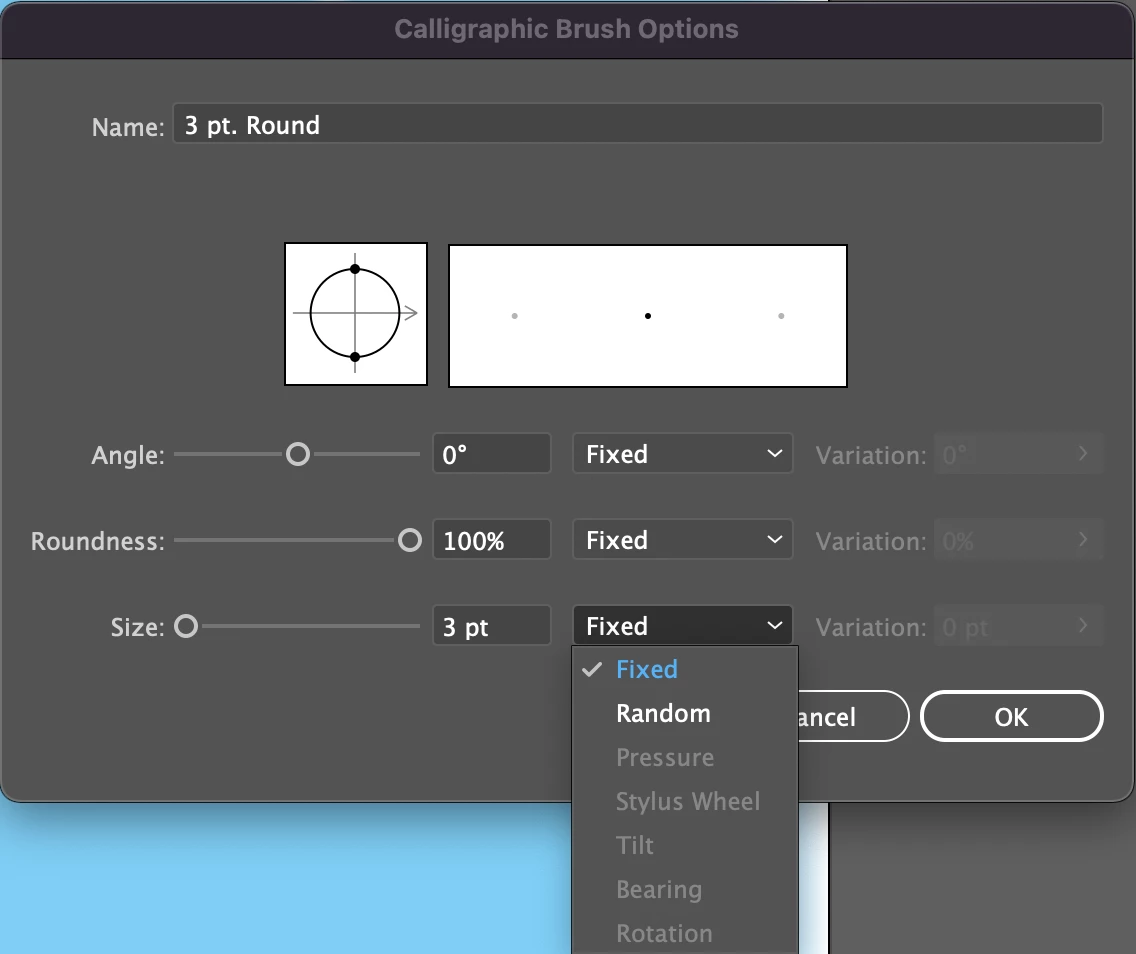Collapse the Size method dropdown
The height and width of the screenshot is (954, 1136).
tap(683, 627)
